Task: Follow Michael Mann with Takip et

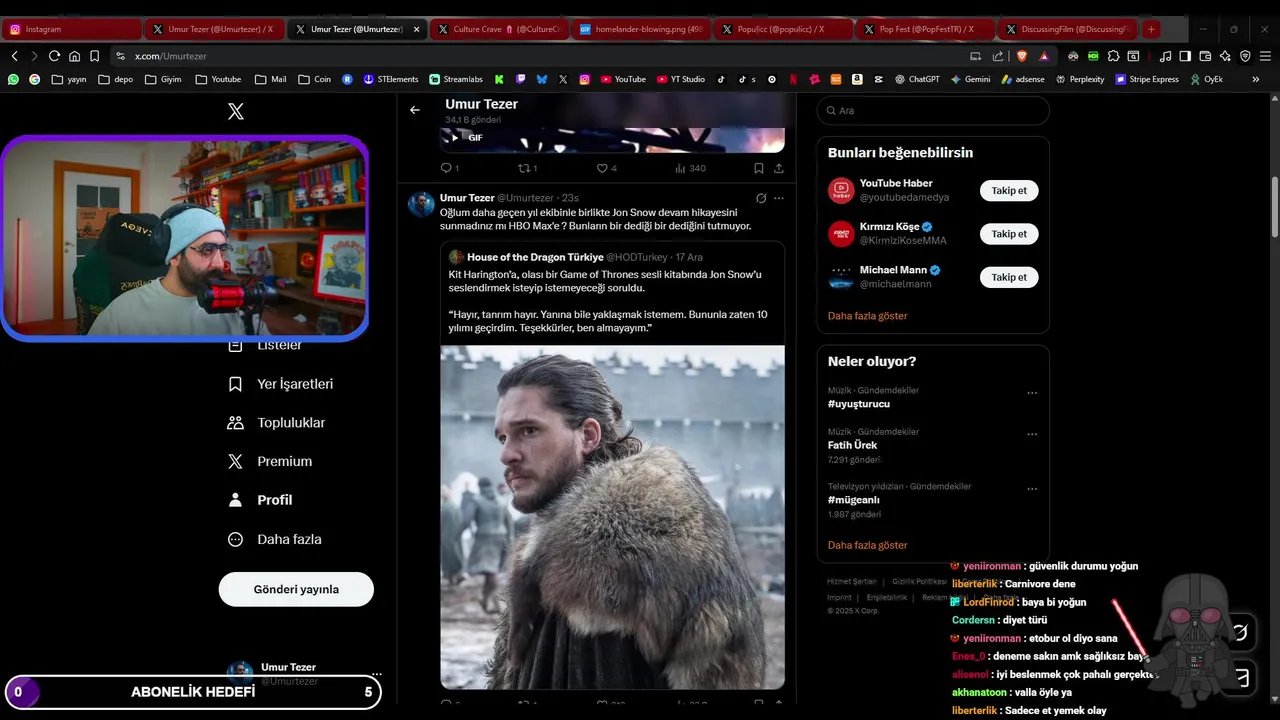Action: pyautogui.click(x=1009, y=277)
